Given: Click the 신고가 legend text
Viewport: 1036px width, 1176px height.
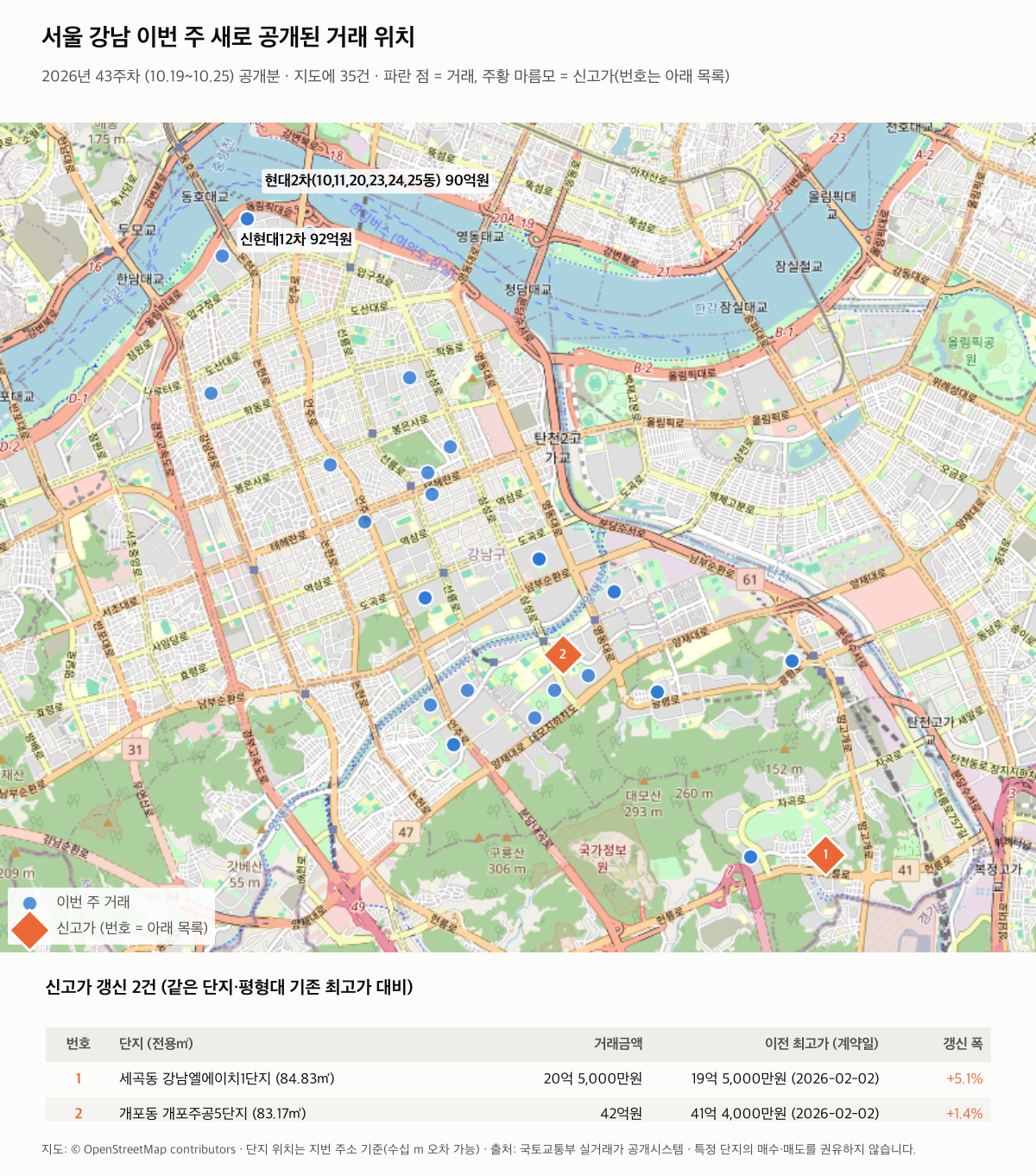Looking at the screenshot, I should [x=132, y=928].
